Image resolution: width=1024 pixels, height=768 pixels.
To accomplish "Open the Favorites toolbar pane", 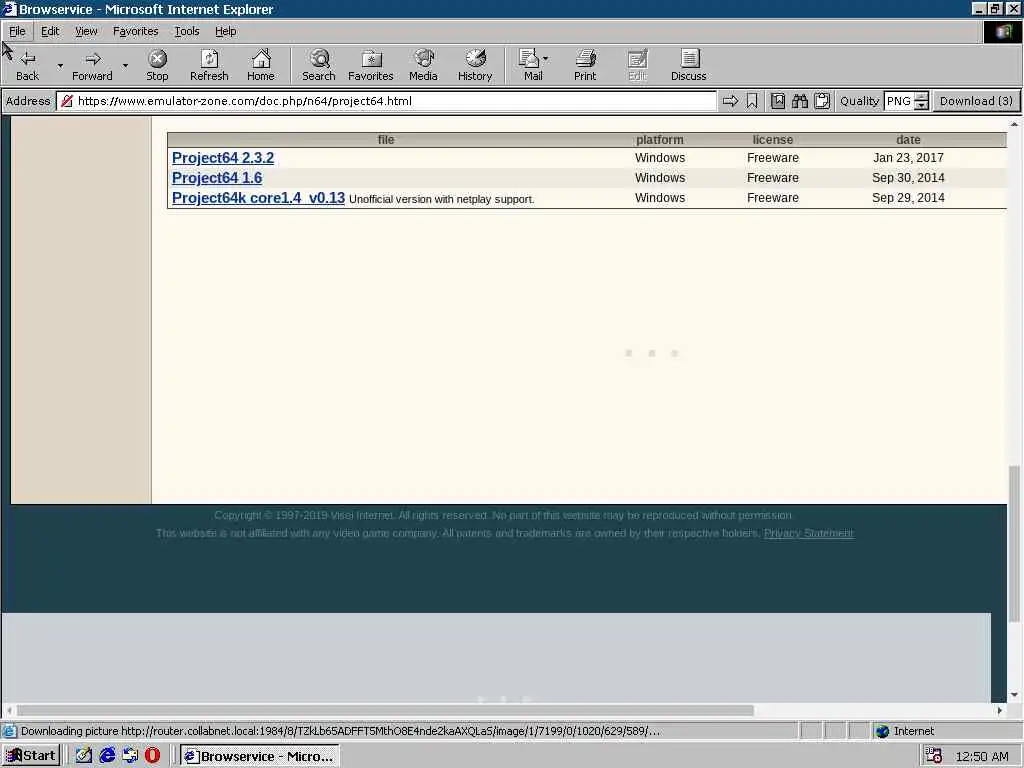I will (370, 65).
